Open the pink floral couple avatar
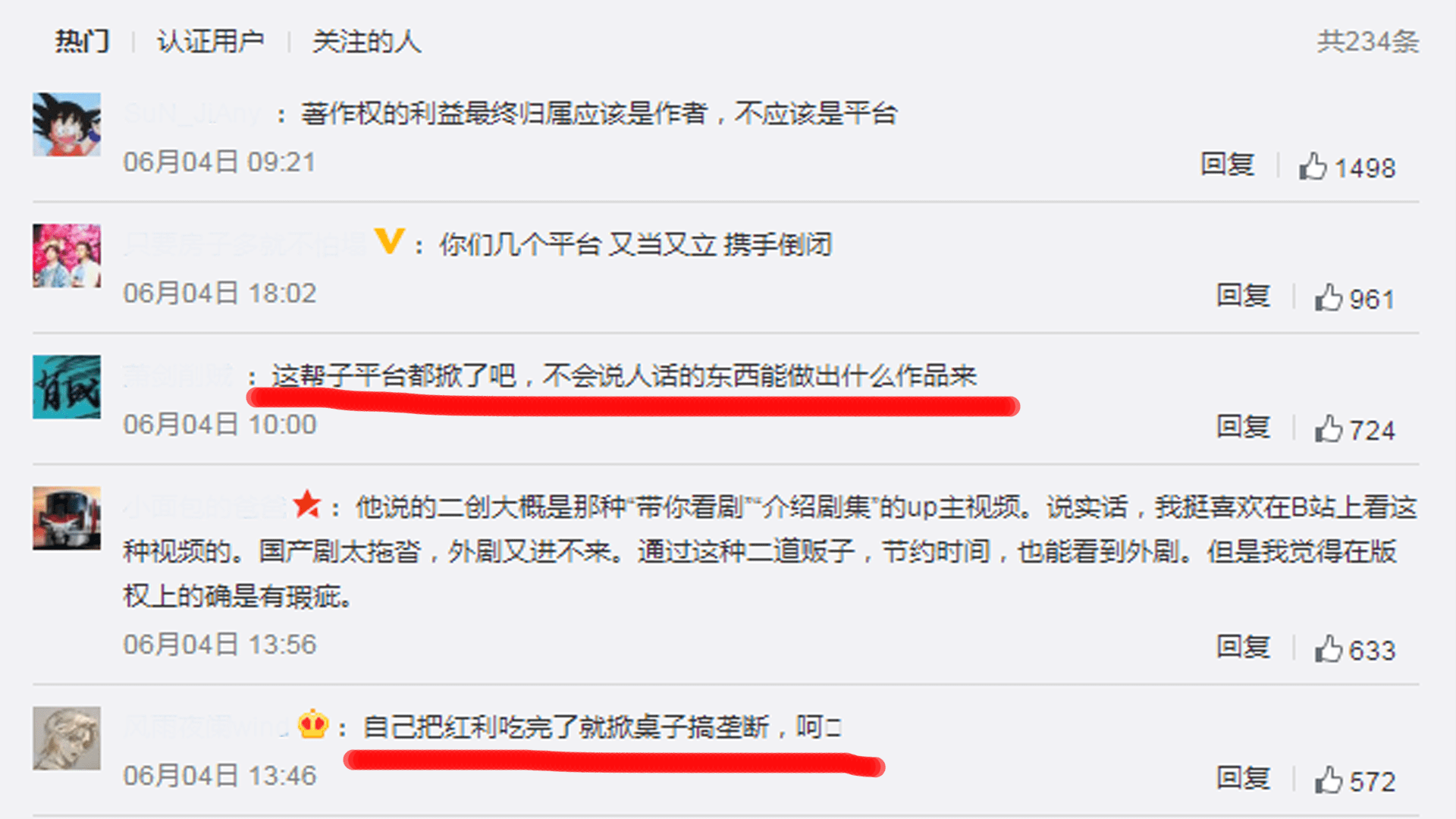1456x819 pixels. pyautogui.click(x=67, y=256)
